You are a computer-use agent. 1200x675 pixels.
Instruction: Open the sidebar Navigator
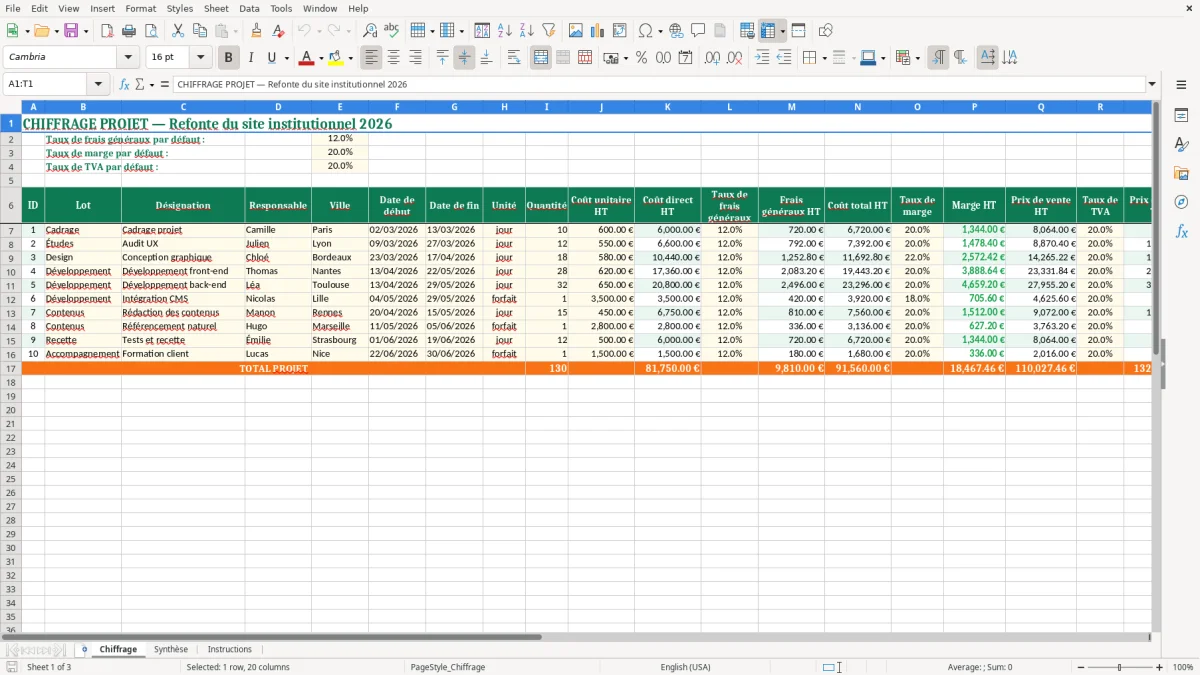tap(1181, 202)
